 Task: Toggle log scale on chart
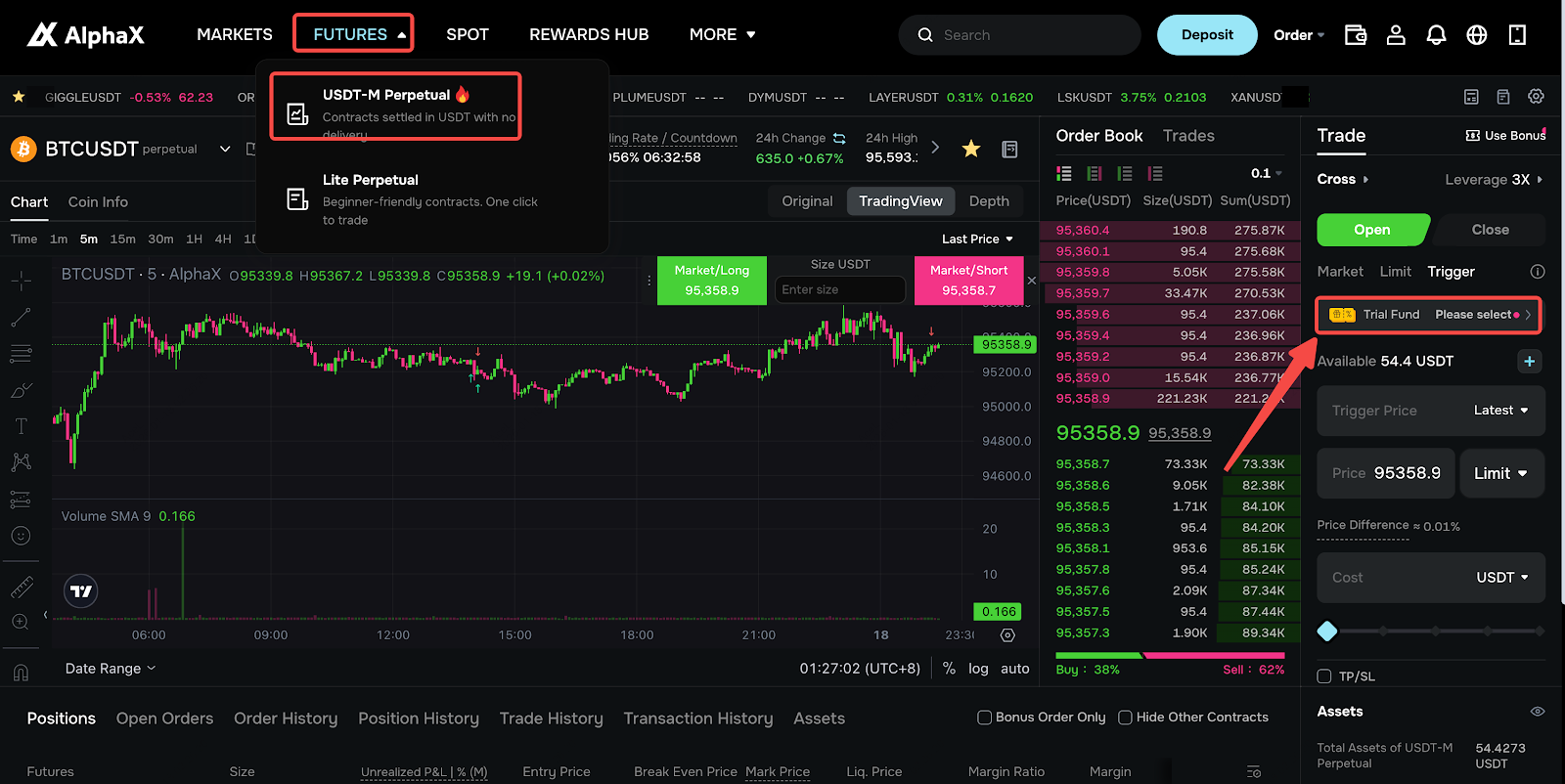(x=978, y=669)
